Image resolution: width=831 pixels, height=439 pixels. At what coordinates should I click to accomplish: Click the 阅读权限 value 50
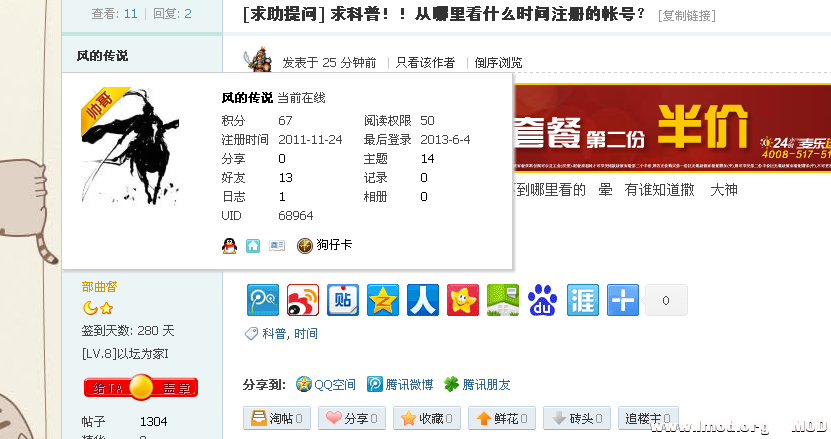click(x=427, y=120)
